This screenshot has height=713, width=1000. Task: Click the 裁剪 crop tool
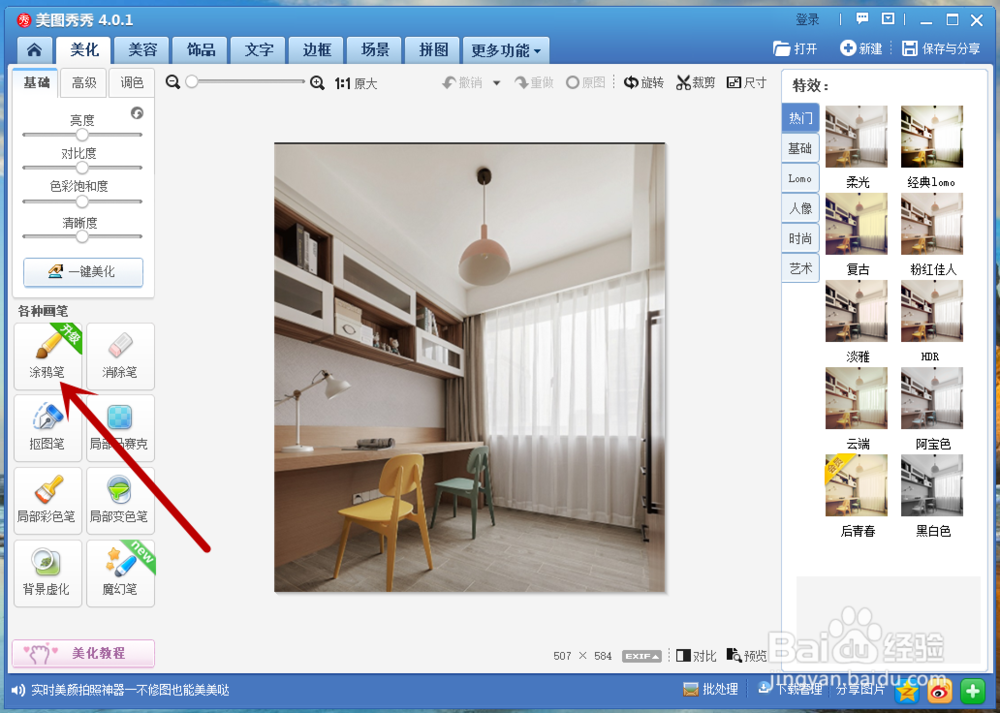point(696,82)
